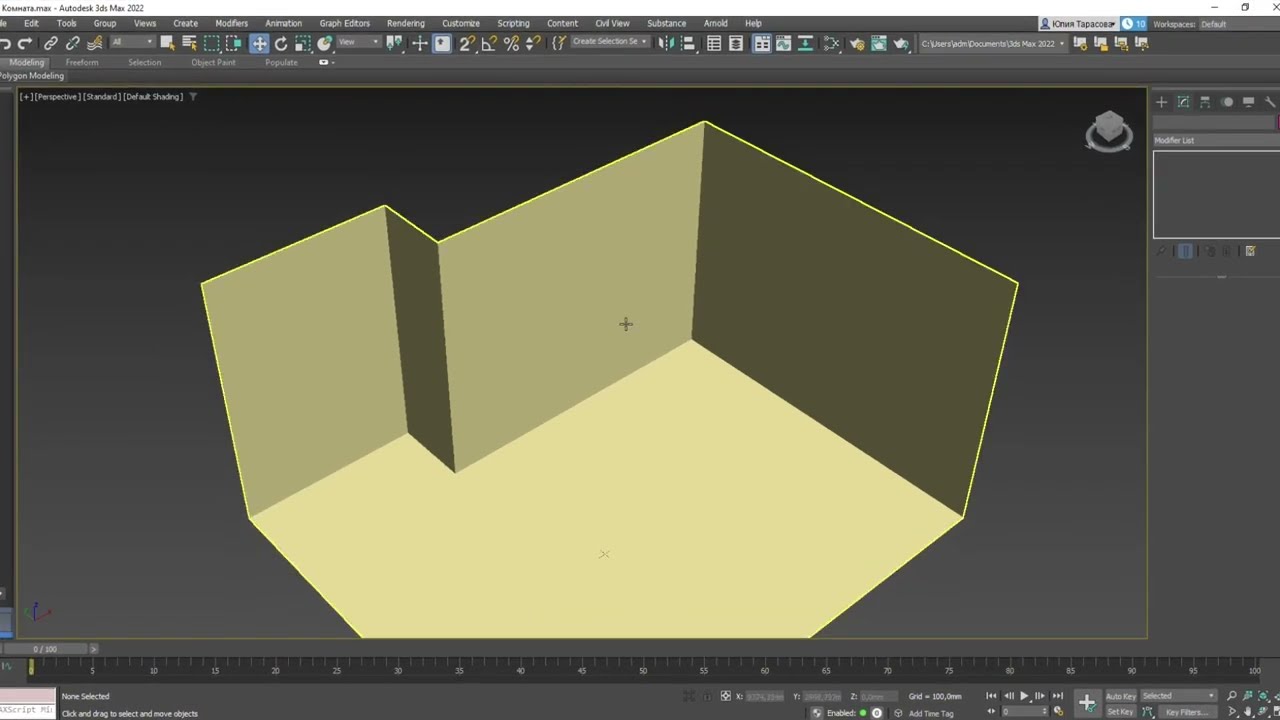Toggle Auto Key animation mode

[1120, 696]
